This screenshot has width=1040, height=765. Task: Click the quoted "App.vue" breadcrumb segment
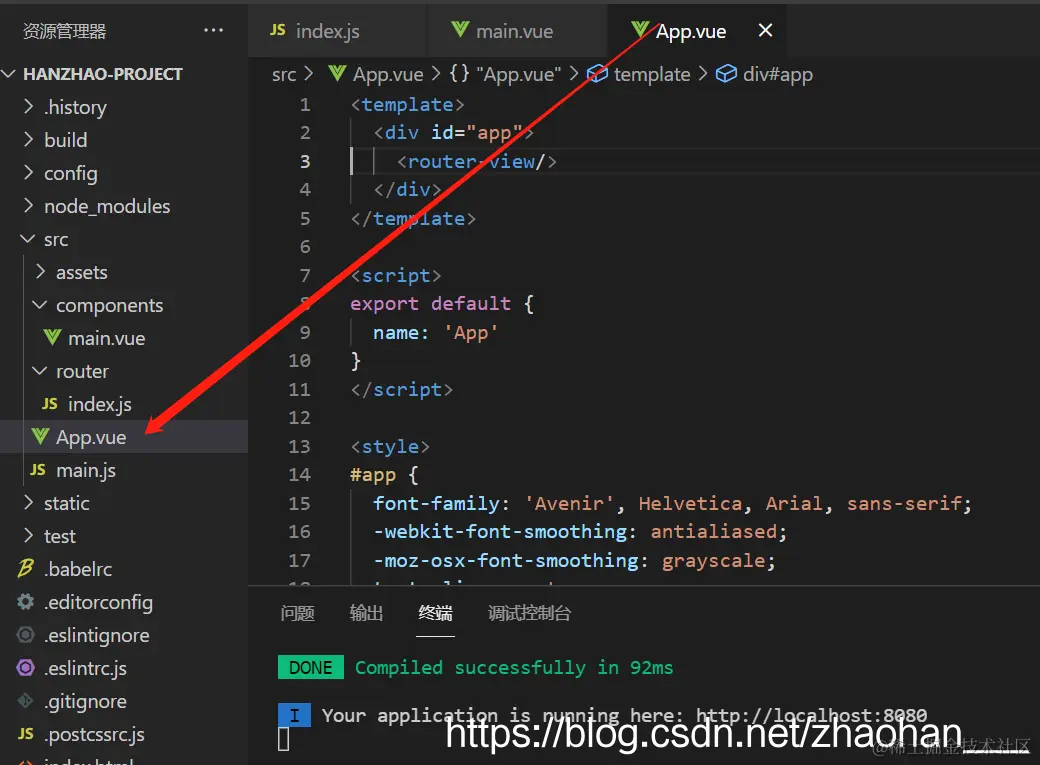[519, 74]
